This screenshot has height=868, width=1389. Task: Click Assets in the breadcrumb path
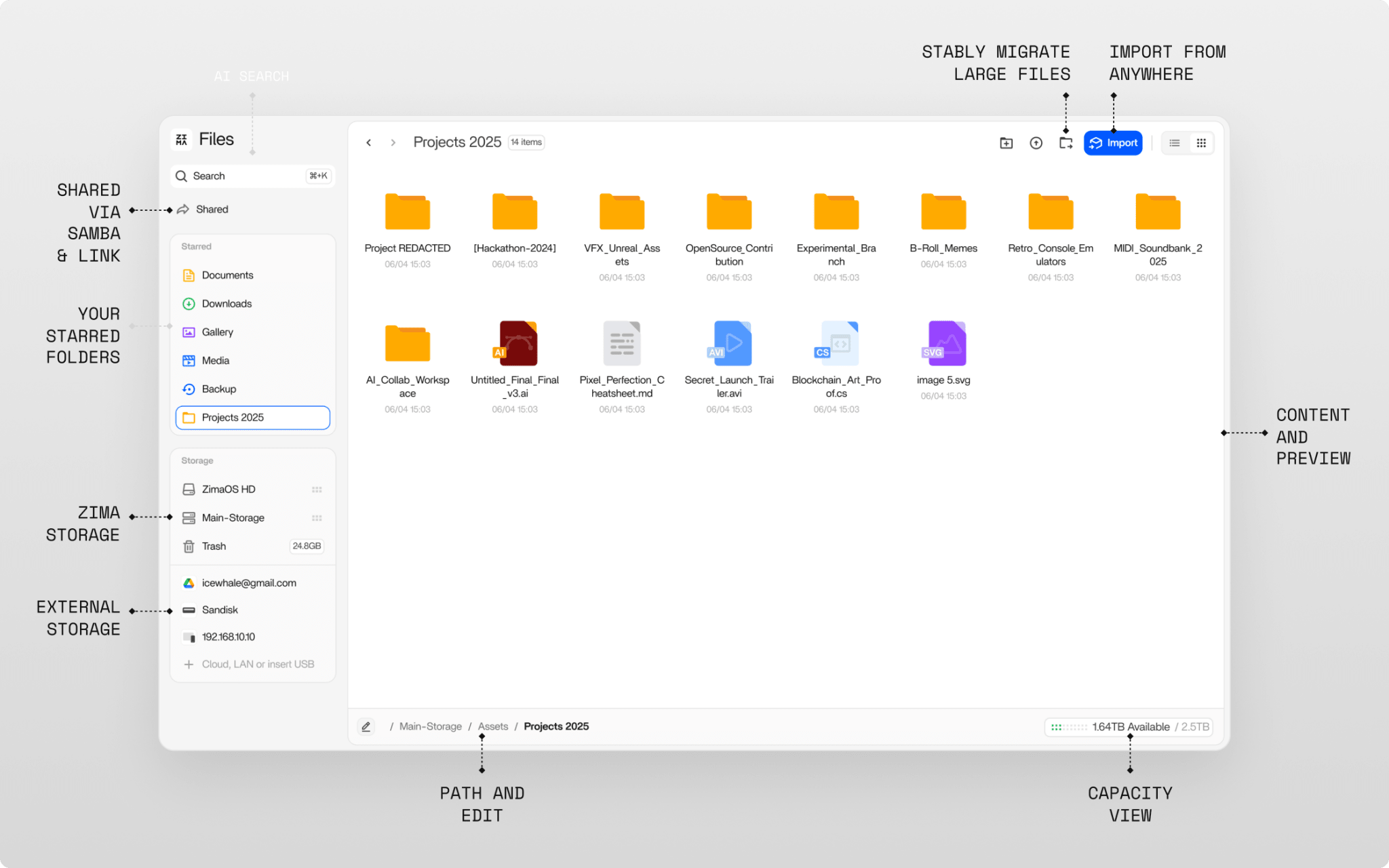pyautogui.click(x=493, y=727)
